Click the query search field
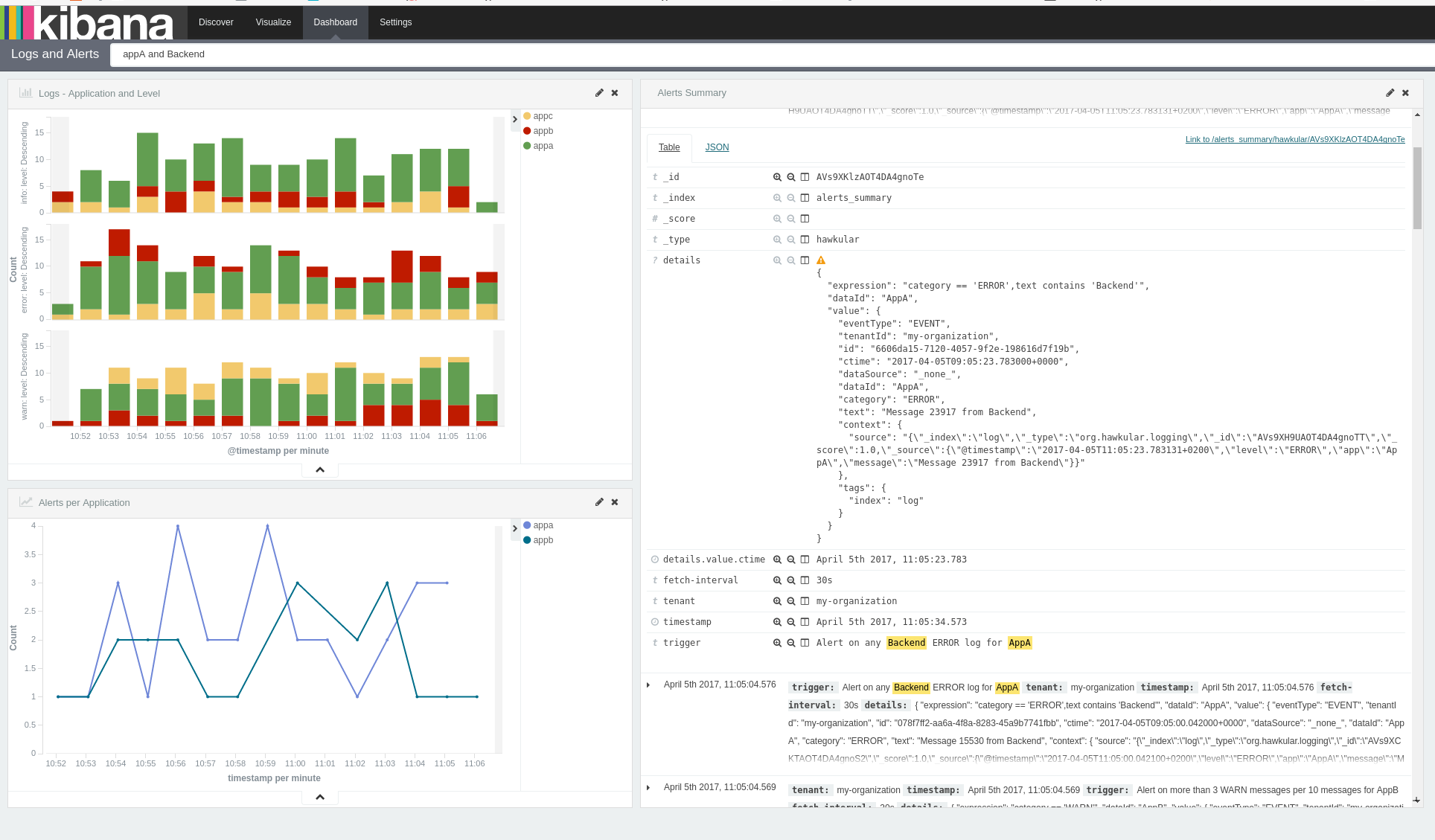The height and width of the screenshot is (840, 1435). pyautogui.click(x=773, y=54)
